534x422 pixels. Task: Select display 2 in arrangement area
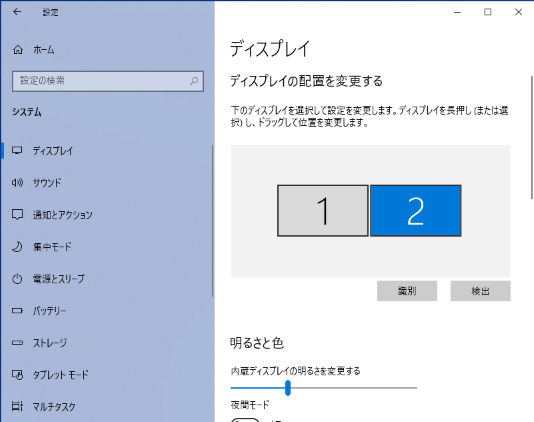coord(416,210)
